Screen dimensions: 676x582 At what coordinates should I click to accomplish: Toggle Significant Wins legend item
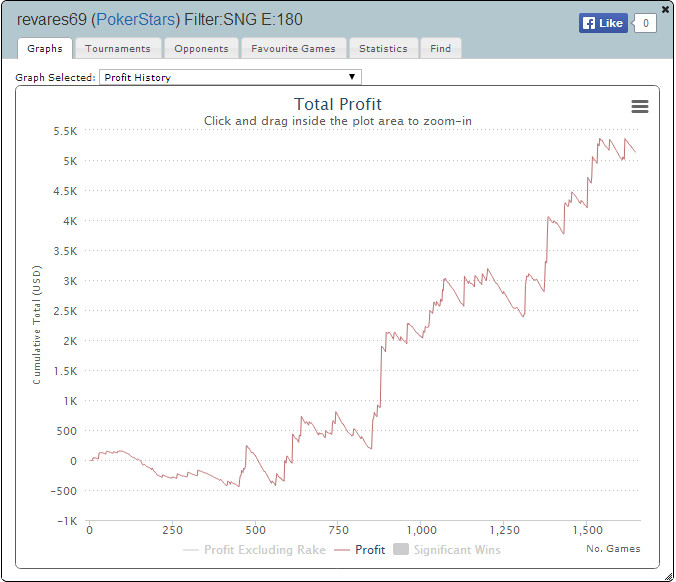point(447,550)
